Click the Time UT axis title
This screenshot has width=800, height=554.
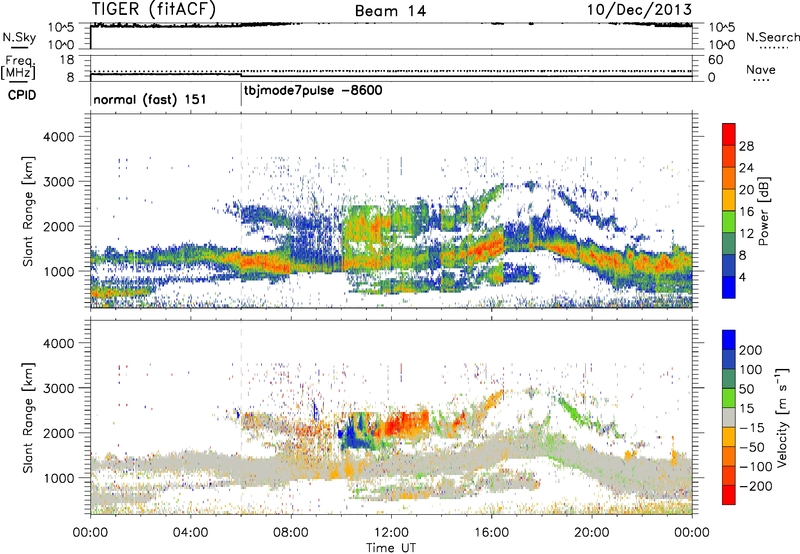click(x=391, y=547)
